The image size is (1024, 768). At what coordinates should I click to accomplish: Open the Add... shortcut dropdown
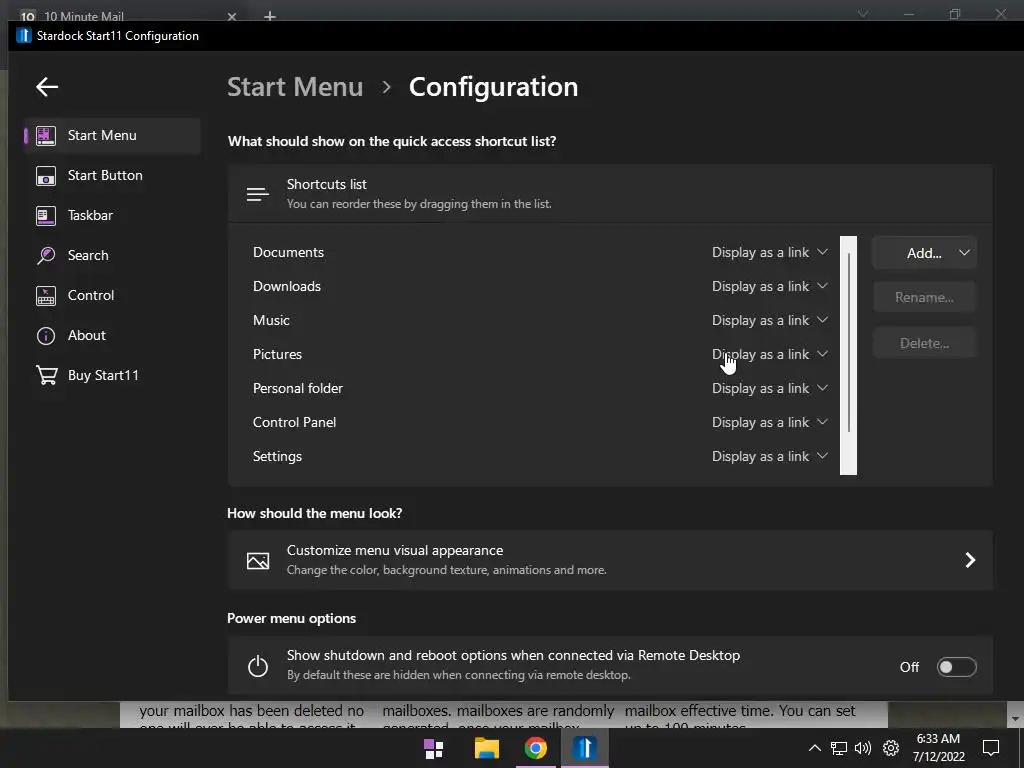(924, 253)
